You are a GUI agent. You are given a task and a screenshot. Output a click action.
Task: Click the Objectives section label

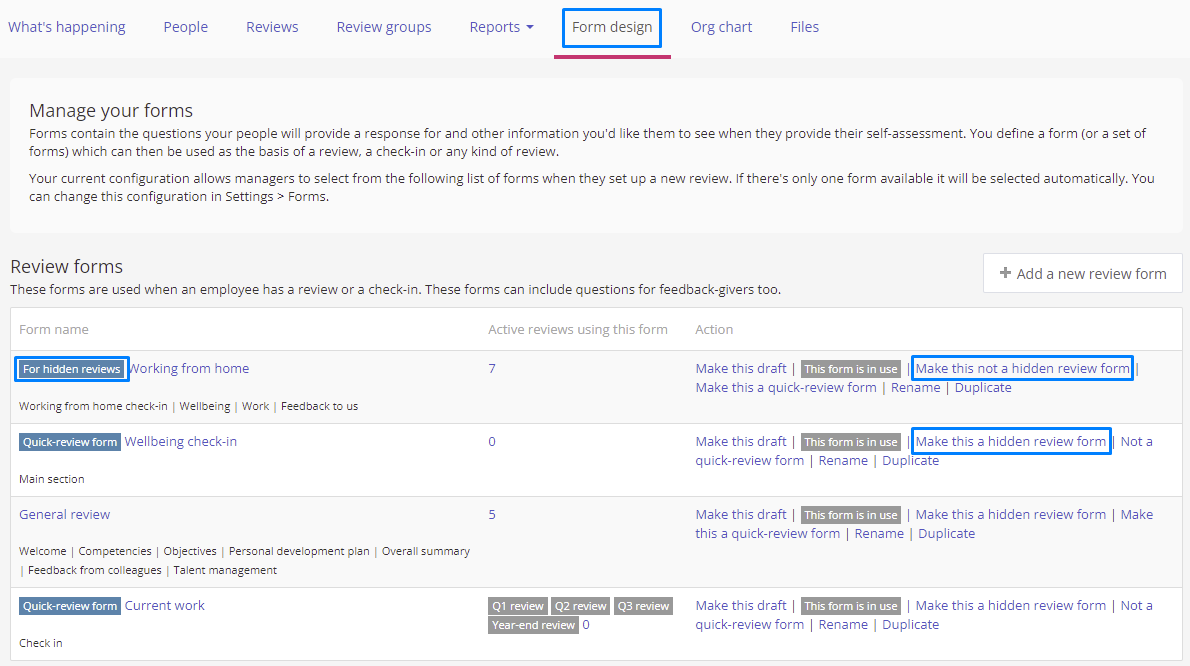coord(190,551)
